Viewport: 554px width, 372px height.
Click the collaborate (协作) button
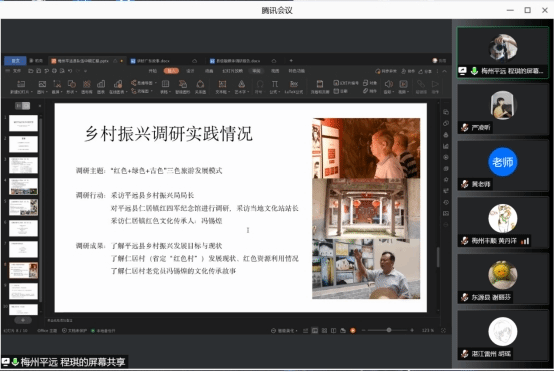(408, 71)
